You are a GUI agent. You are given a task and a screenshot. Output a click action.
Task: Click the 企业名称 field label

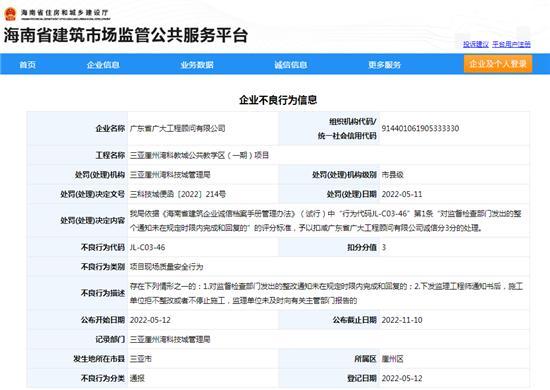[110, 128]
